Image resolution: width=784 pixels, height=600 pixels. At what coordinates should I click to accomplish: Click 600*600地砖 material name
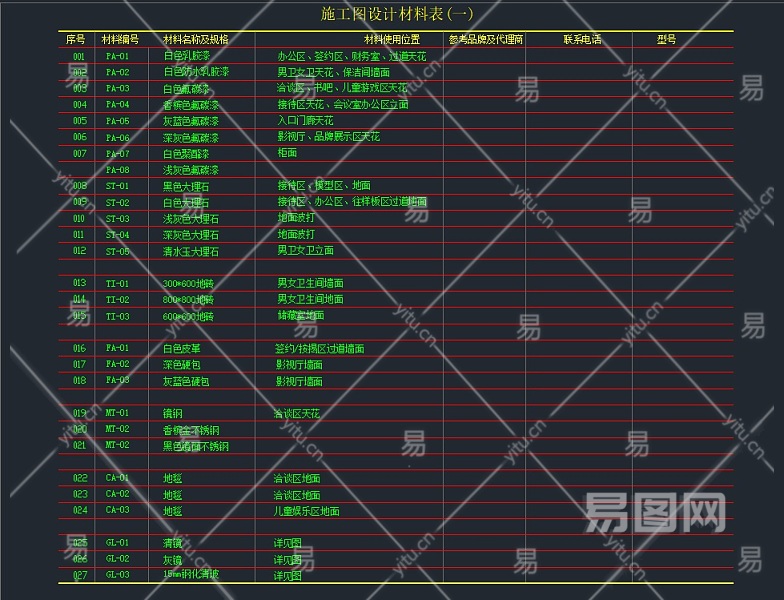(188, 316)
